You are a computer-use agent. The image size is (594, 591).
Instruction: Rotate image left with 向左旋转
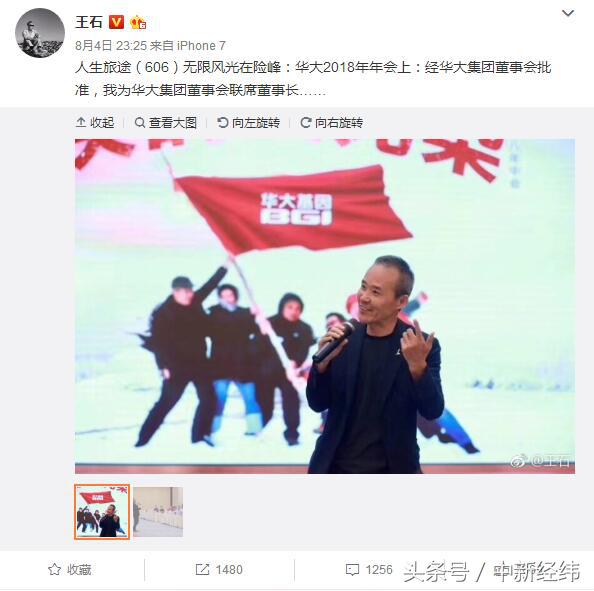[249, 123]
